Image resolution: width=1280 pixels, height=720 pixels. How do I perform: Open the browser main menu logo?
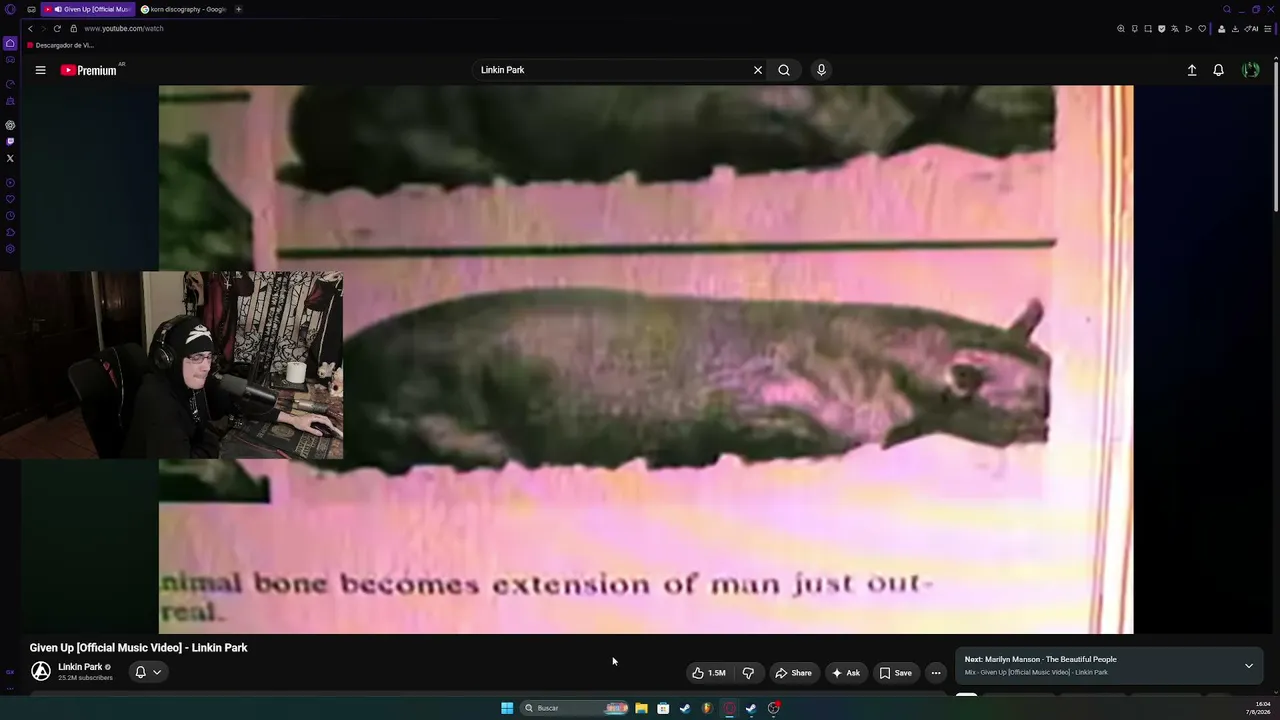(10, 9)
